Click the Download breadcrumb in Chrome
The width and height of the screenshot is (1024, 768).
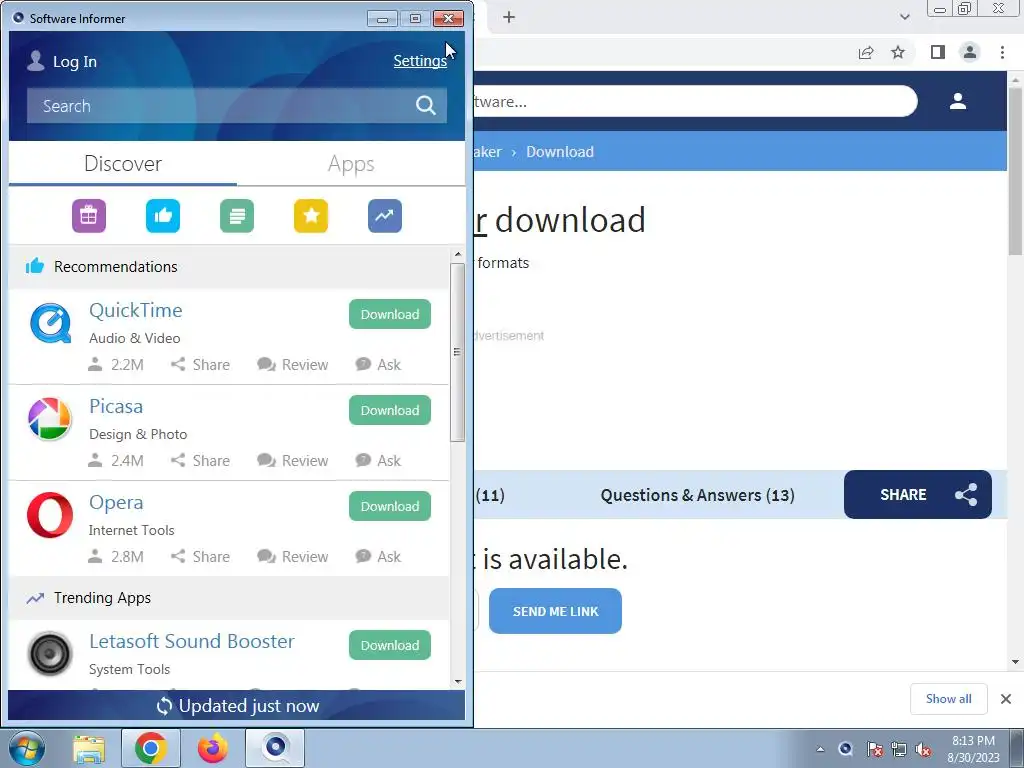coord(560,152)
